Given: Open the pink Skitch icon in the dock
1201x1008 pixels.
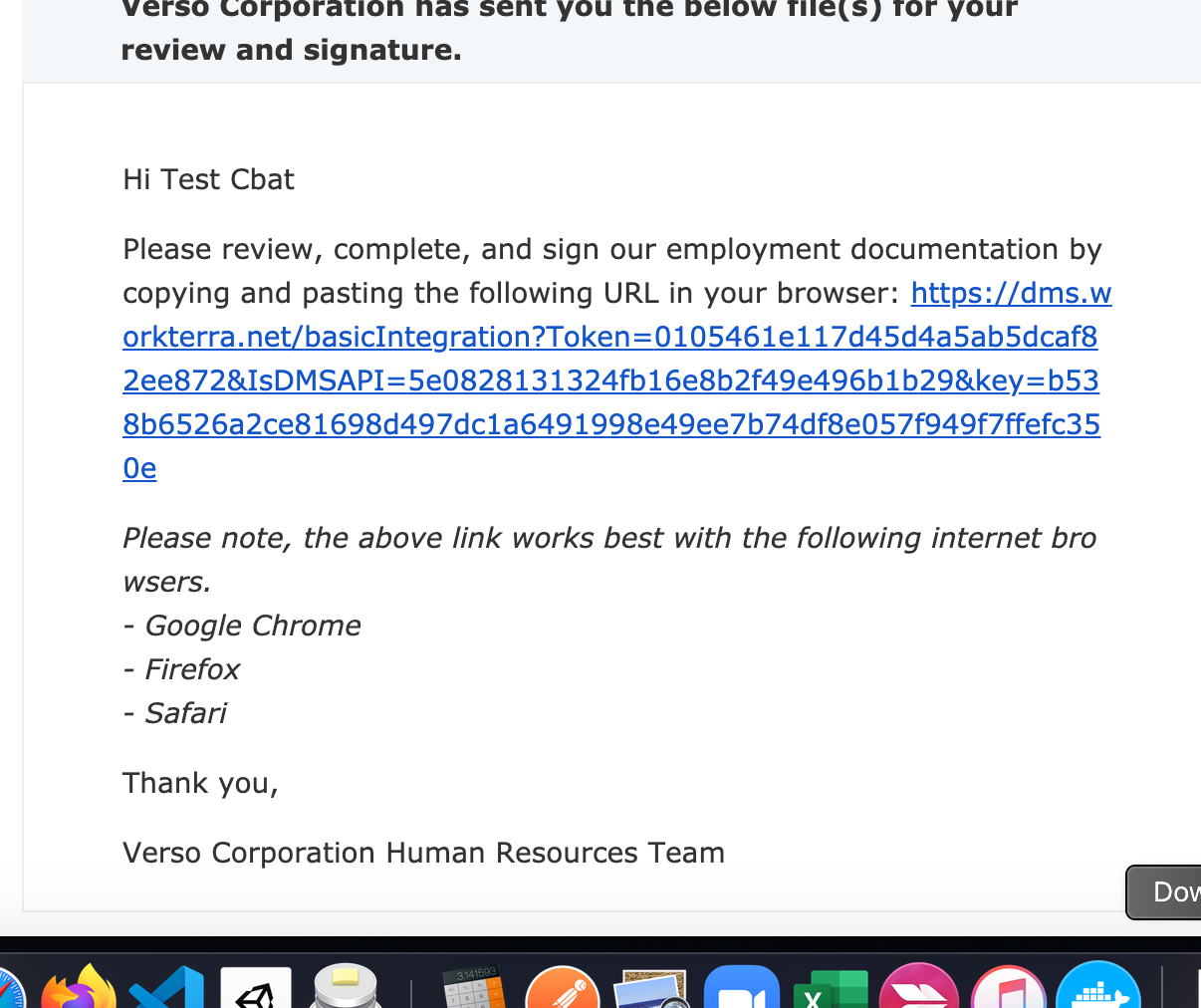Looking at the screenshot, I should pyautogui.click(x=918, y=990).
